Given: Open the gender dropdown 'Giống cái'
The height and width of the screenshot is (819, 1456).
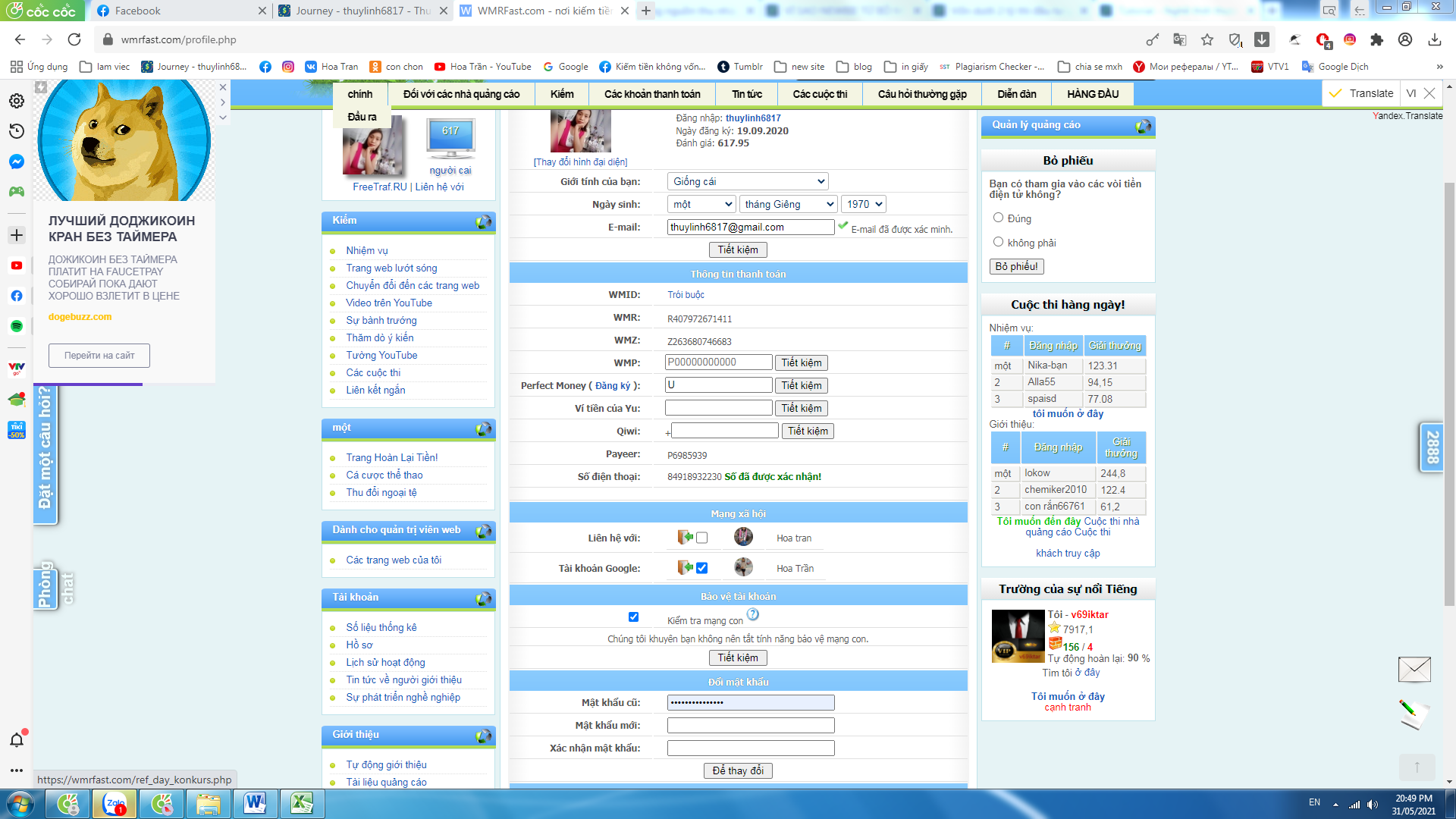Looking at the screenshot, I should pos(748,181).
